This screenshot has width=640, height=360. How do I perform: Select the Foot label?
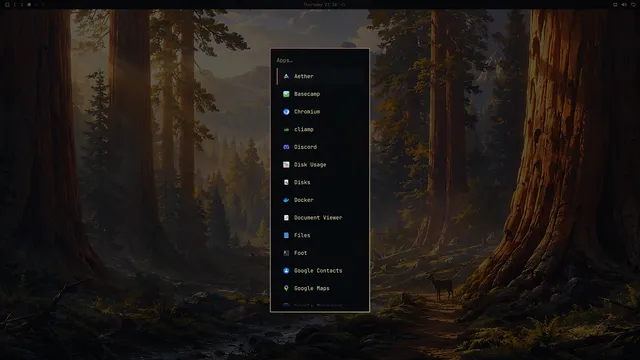(x=300, y=253)
